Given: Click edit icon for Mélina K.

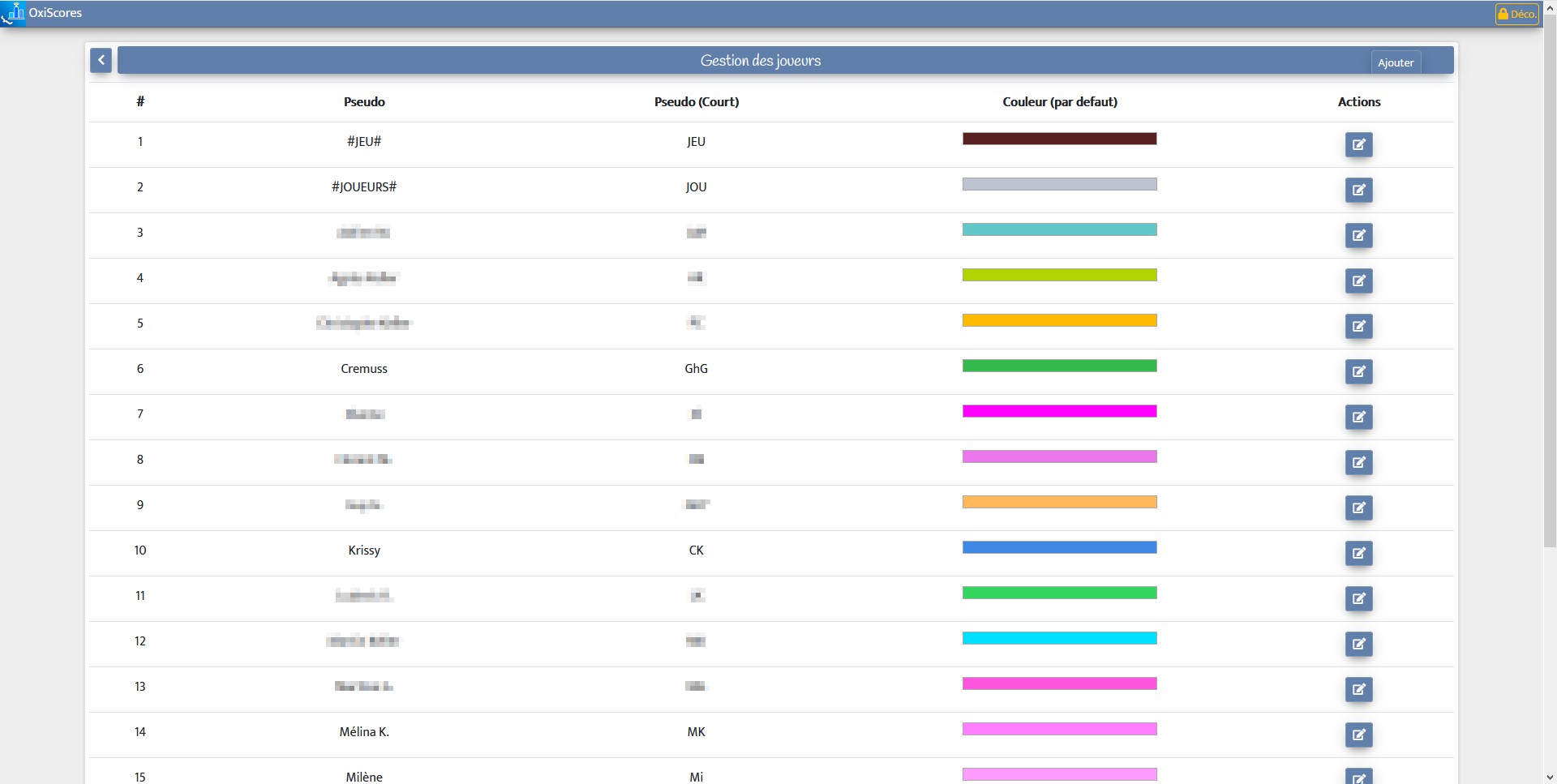Looking at the screenshot, I should coord(1359,735).
